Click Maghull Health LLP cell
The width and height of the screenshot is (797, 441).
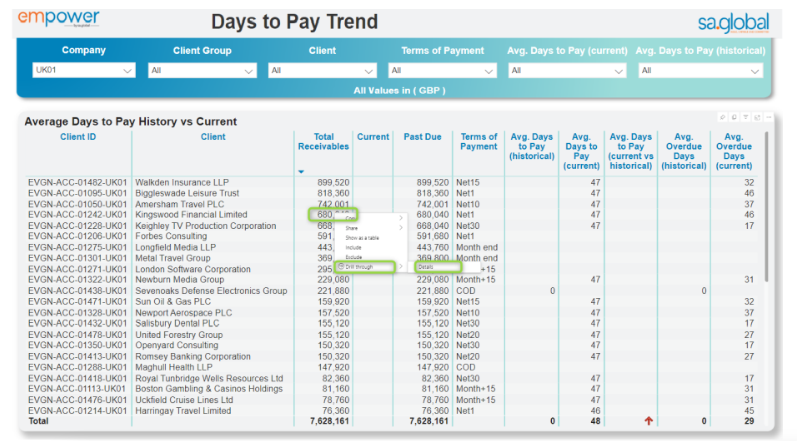click(x=174, y=367)
